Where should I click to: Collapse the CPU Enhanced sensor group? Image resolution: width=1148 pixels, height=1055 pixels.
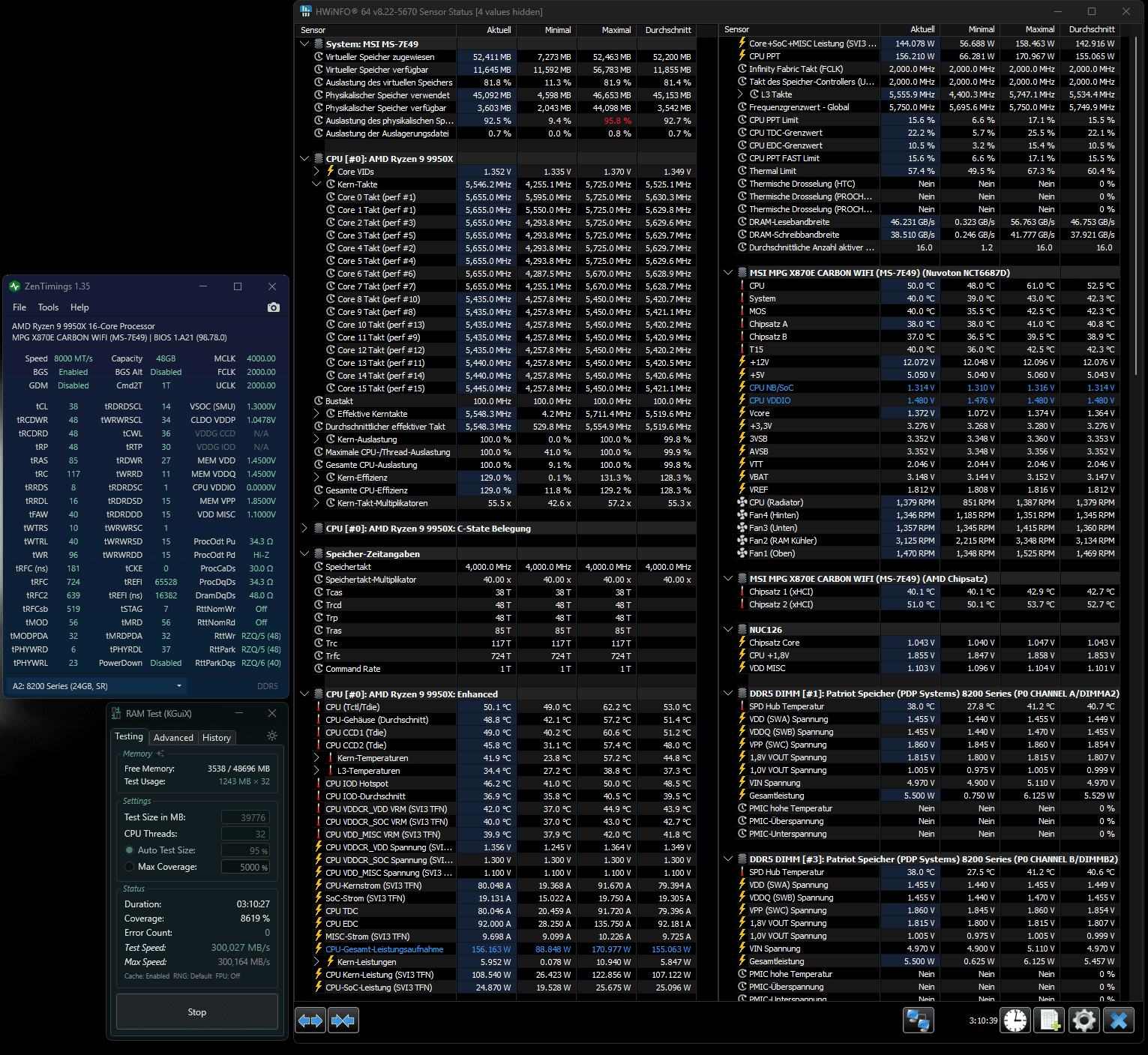point(304,694)
